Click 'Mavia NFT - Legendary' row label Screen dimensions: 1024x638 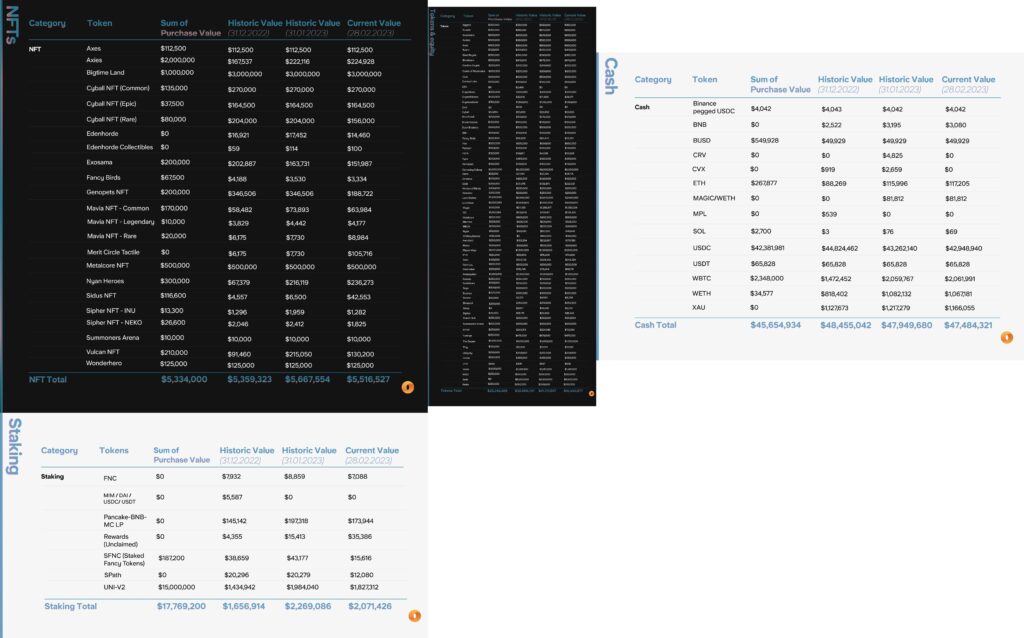click(121, 222)
